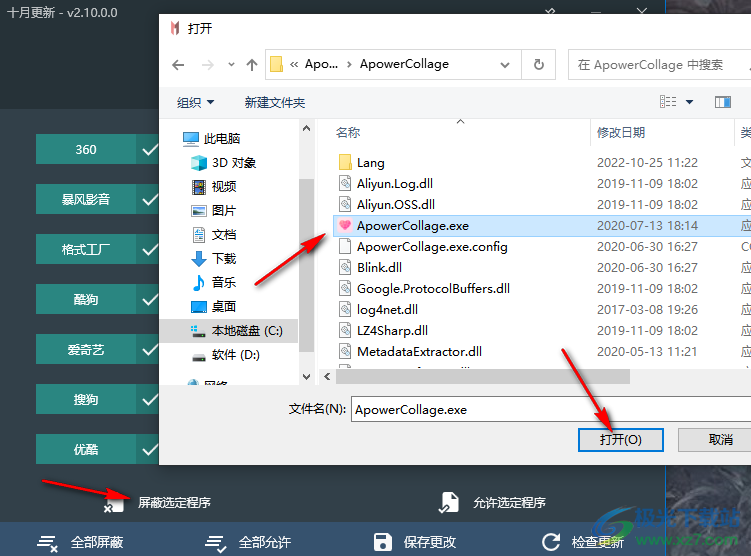Image resolution: width=751 pixels, height=556 pixels.
Task: Click the 格式工厂 program button
Action: click(86, 249)
